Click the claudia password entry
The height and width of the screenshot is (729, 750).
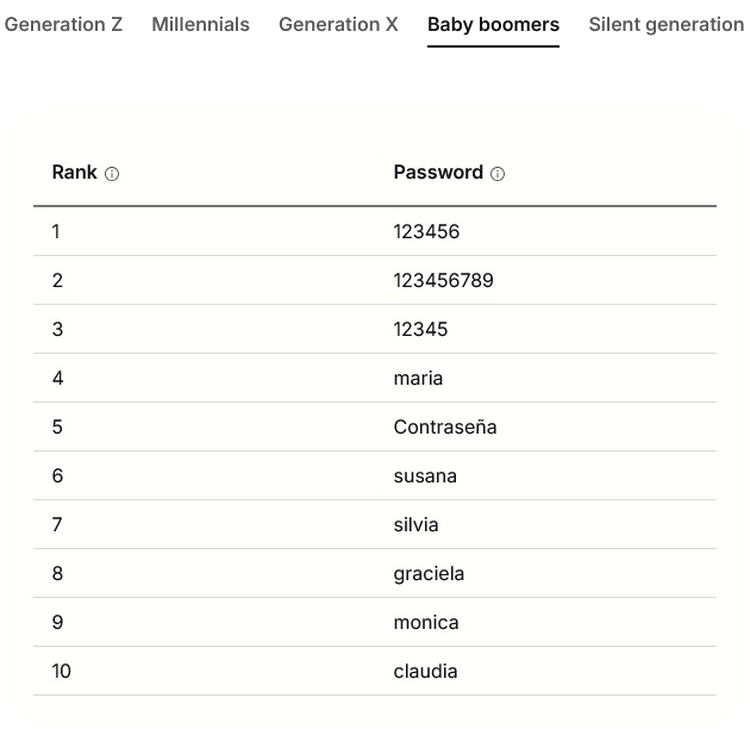tap(425, 671)
